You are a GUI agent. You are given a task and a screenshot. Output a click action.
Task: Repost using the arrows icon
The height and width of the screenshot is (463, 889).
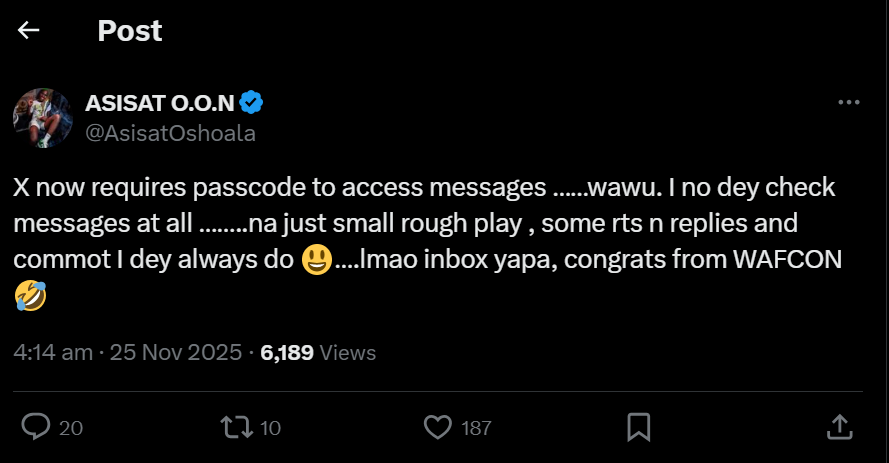pyautogui.click(x=235, y=427)
